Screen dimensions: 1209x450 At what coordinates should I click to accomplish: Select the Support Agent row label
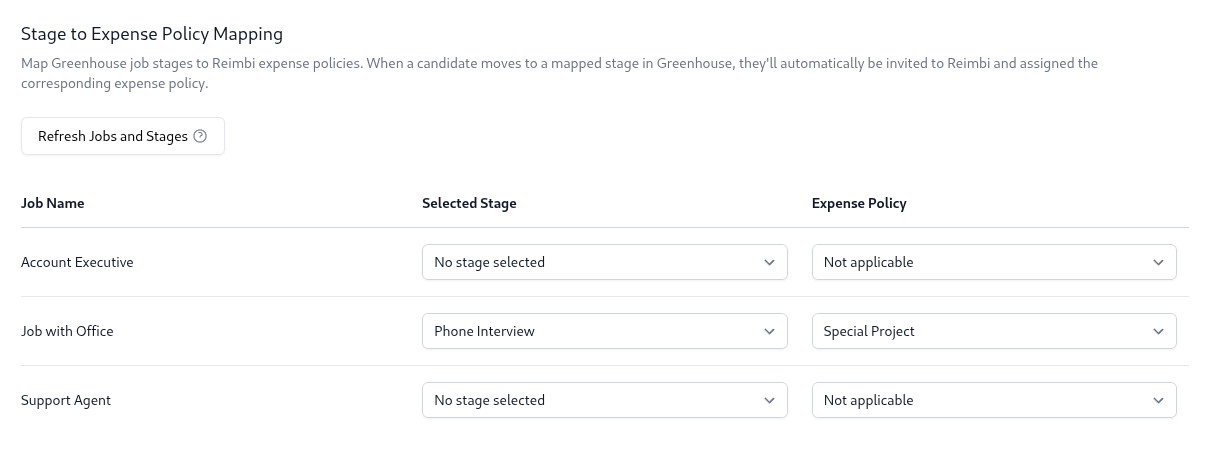coord(66,400)
